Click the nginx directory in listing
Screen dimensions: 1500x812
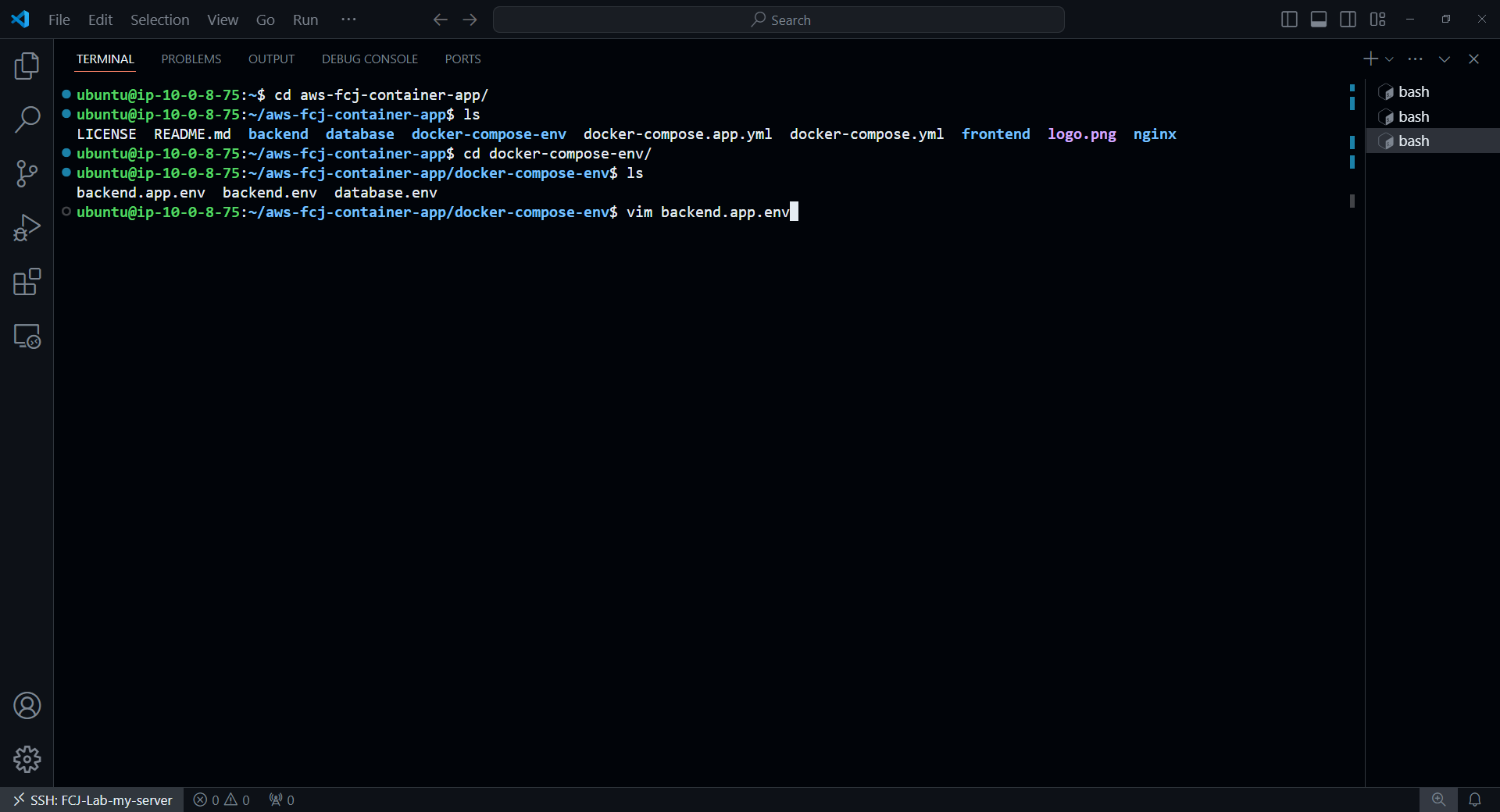click(x=1155, y=134)
